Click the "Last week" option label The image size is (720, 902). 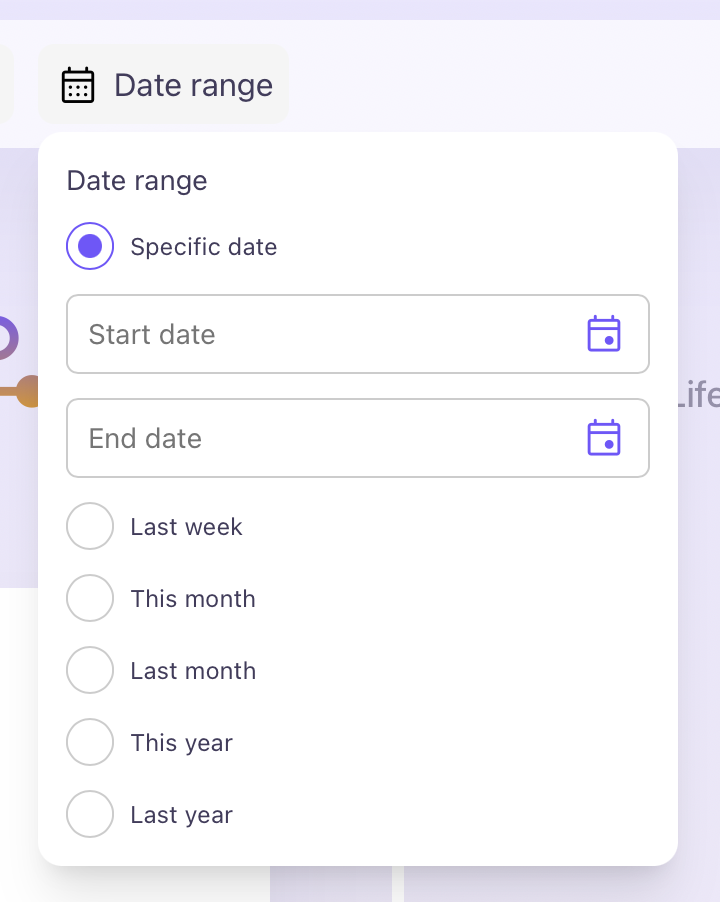pos(186,527)
